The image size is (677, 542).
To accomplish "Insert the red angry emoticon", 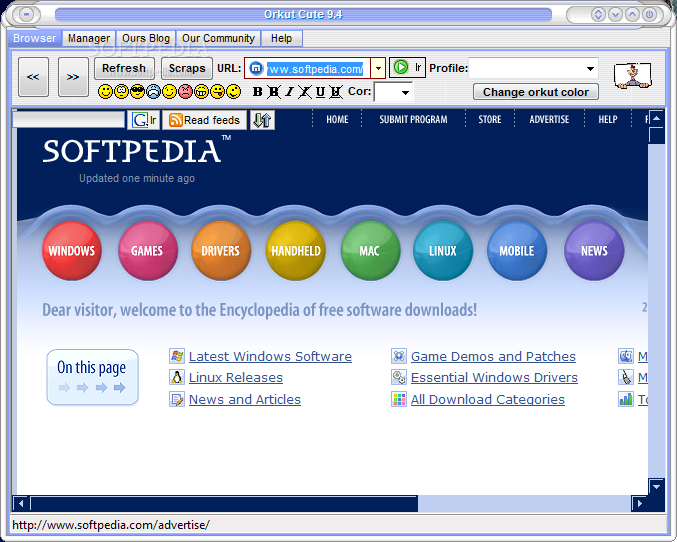I will pyautogui.click(x=185, y=92).
